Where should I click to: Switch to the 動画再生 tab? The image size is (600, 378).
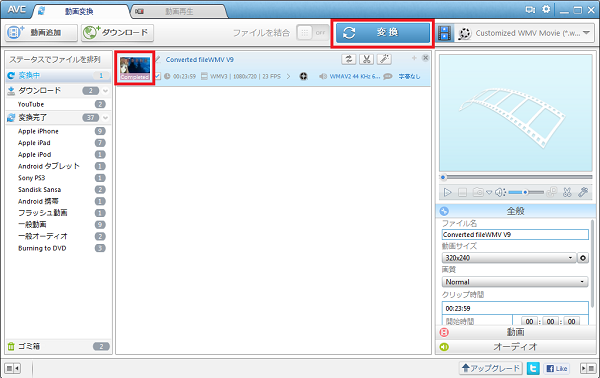coord(179,11)
